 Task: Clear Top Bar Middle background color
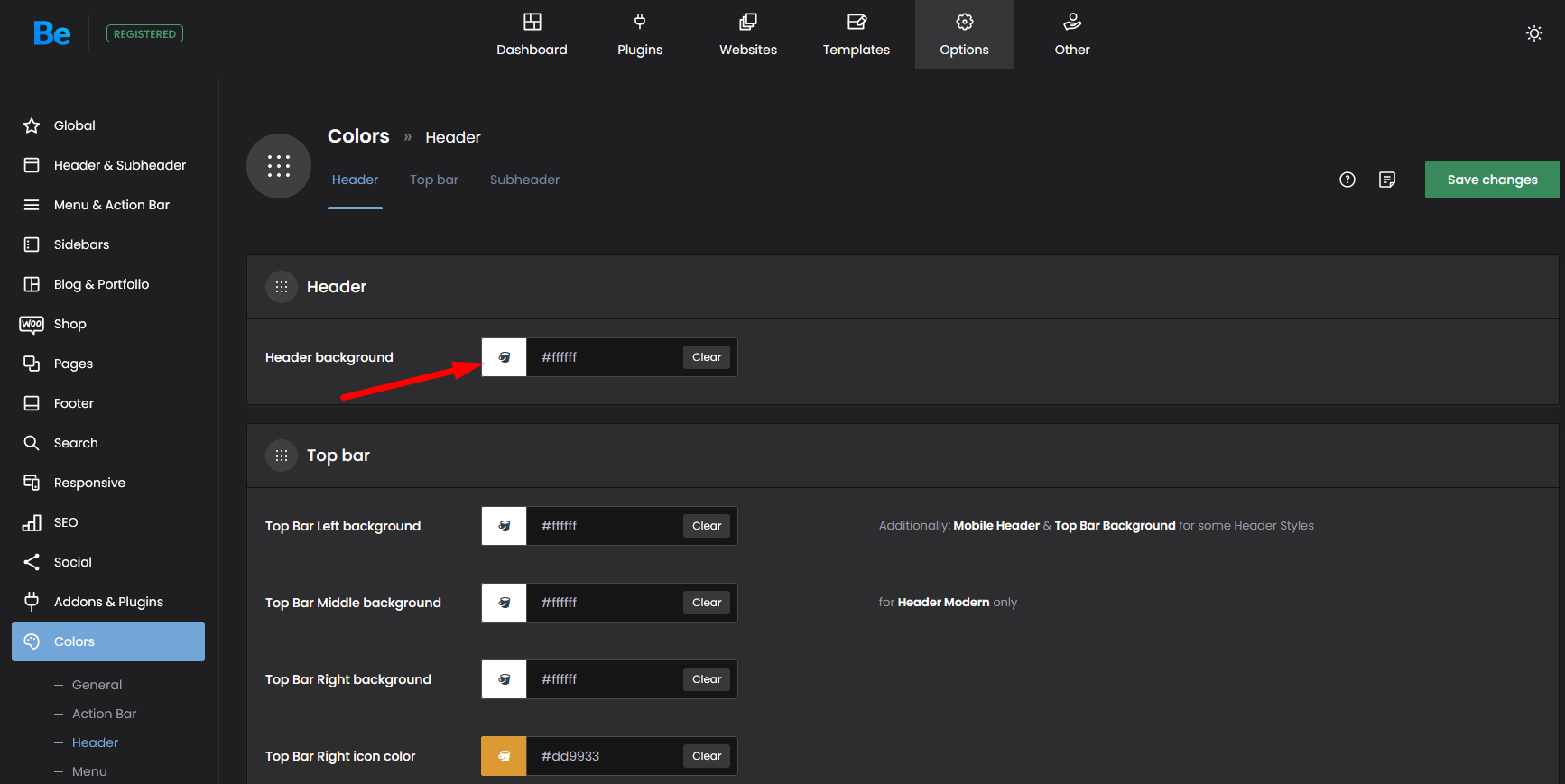click(707, 603)
